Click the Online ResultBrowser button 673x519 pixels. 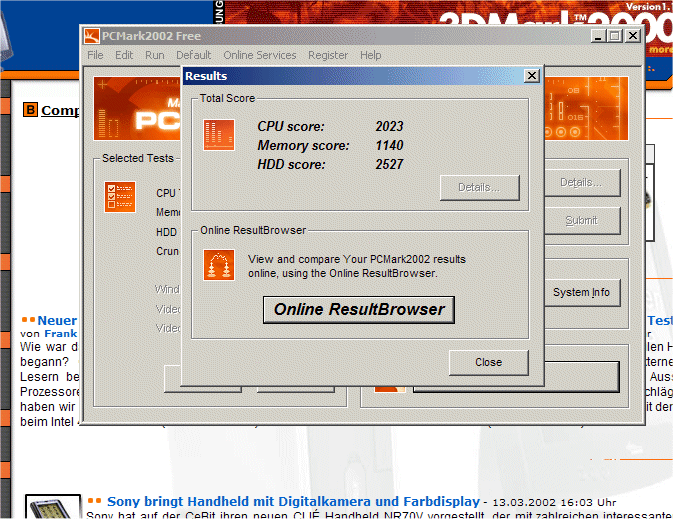click(358, 310)
